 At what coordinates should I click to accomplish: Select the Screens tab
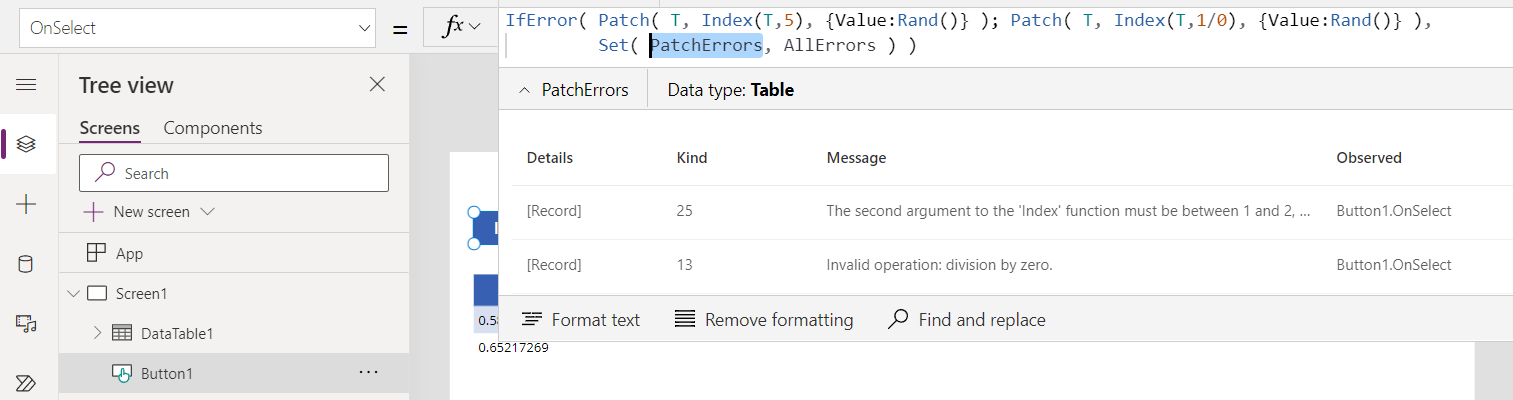click(109, 128)
